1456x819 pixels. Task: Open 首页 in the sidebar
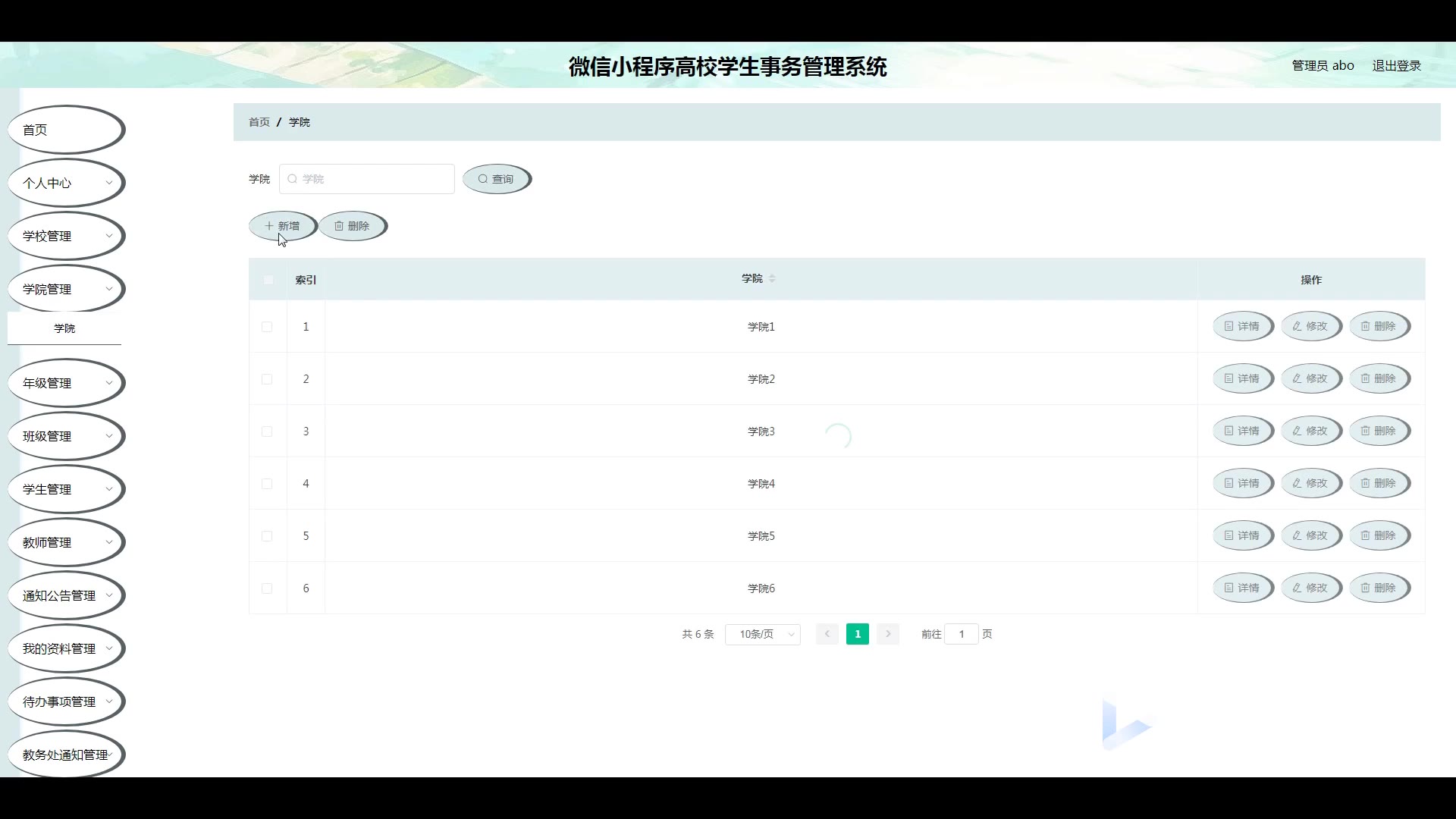click(x=66, y=130)
